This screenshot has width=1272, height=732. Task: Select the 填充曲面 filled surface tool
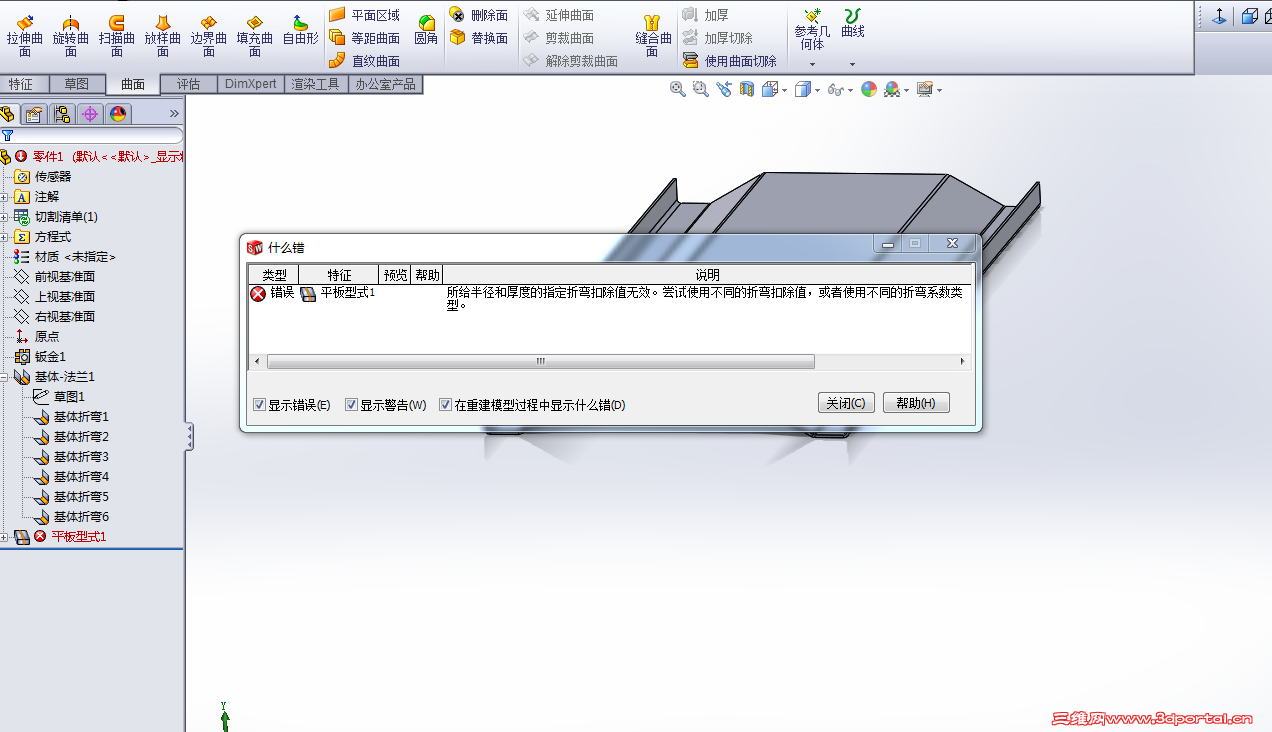click(255, 36)
